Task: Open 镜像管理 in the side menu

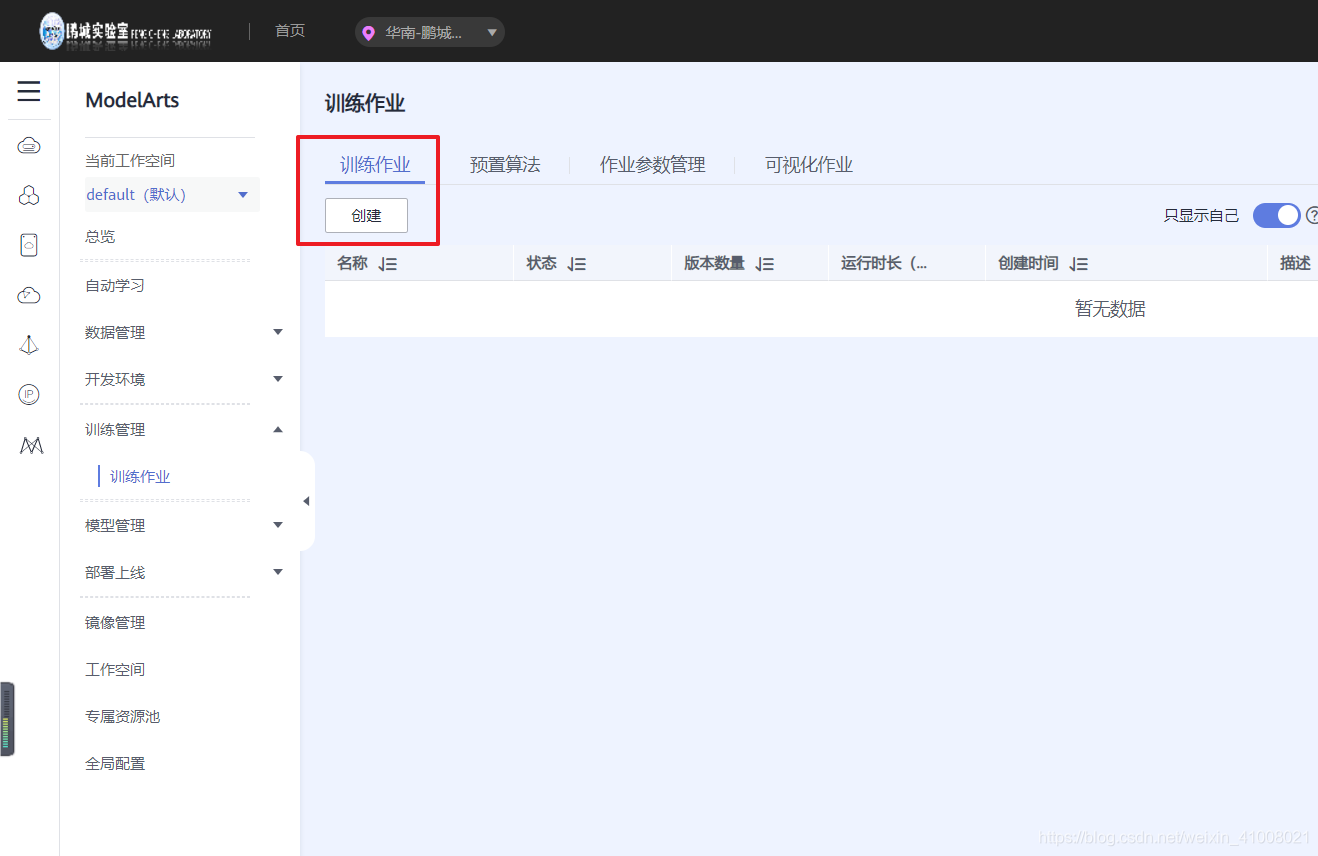Action: (x=115, y=623)
